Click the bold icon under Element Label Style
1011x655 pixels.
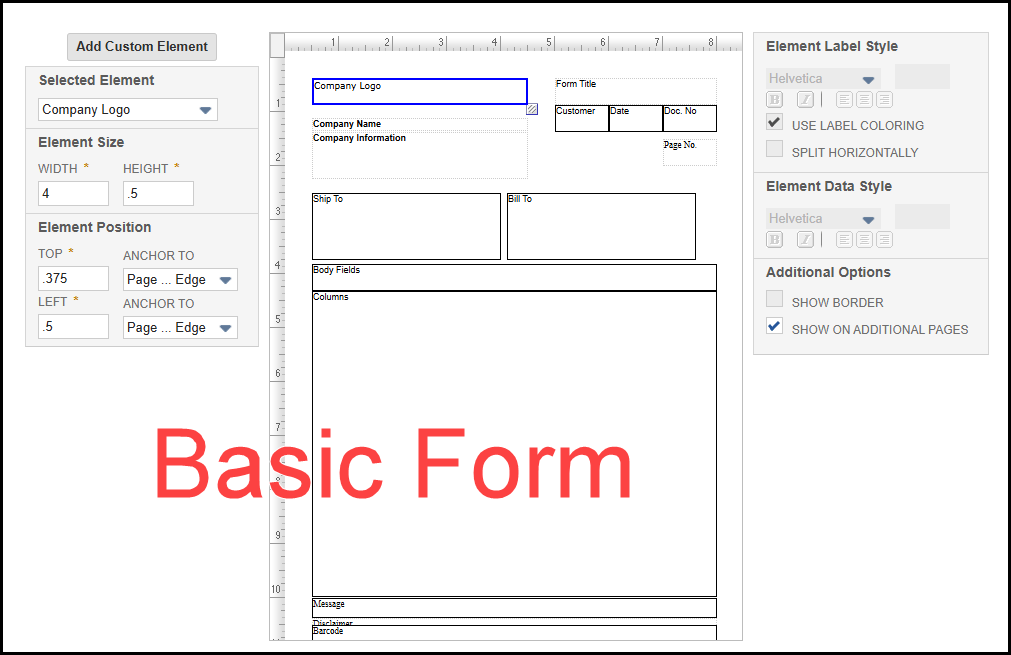click(775, 99)
